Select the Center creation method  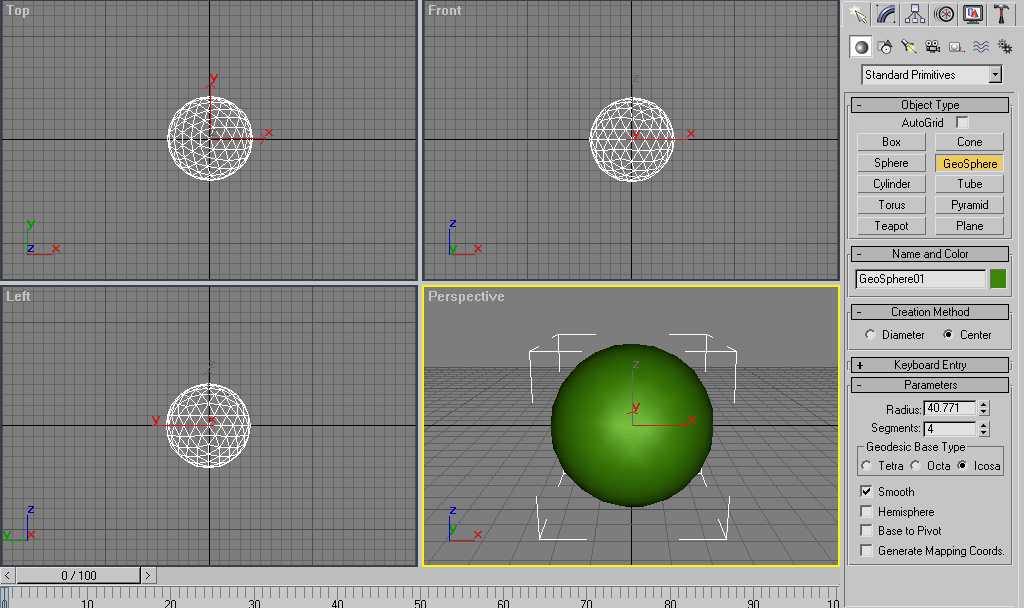click(948, 334)
